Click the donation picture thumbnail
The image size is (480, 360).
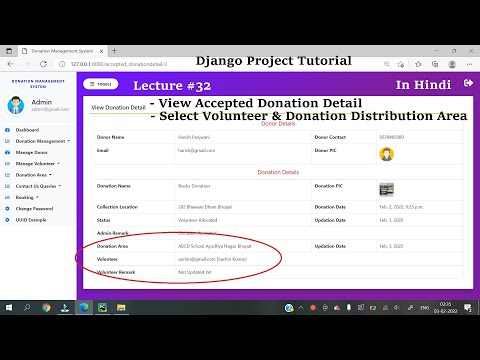[386, 190]
